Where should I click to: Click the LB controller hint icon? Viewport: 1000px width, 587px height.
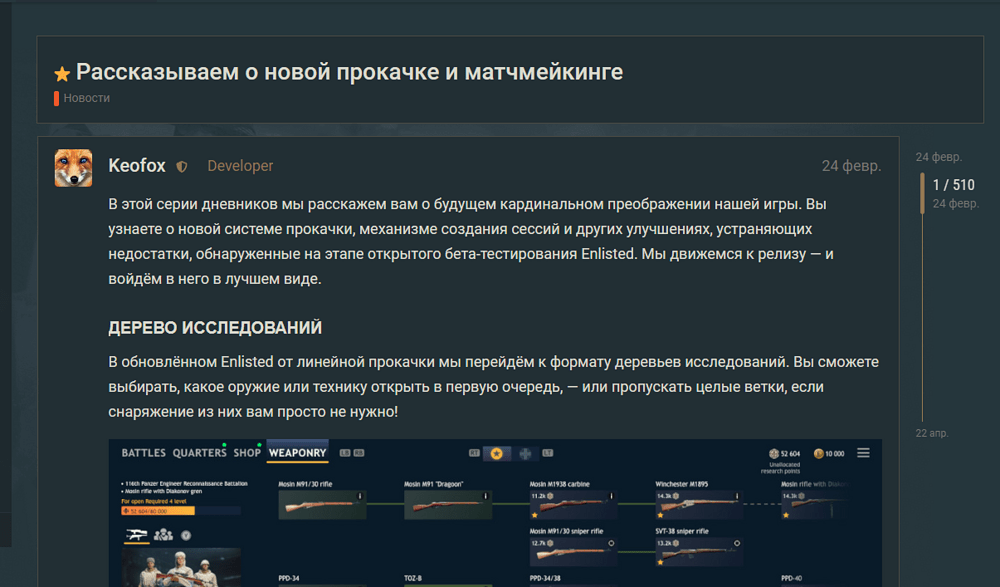(345, 453)
